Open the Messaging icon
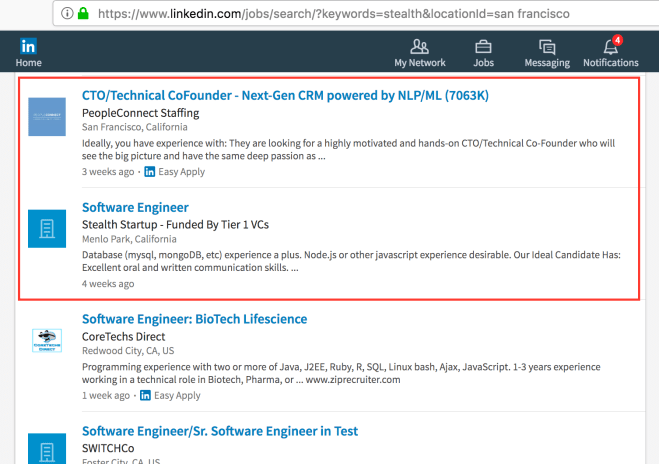The image size is (659, 464). click(546, 47)
